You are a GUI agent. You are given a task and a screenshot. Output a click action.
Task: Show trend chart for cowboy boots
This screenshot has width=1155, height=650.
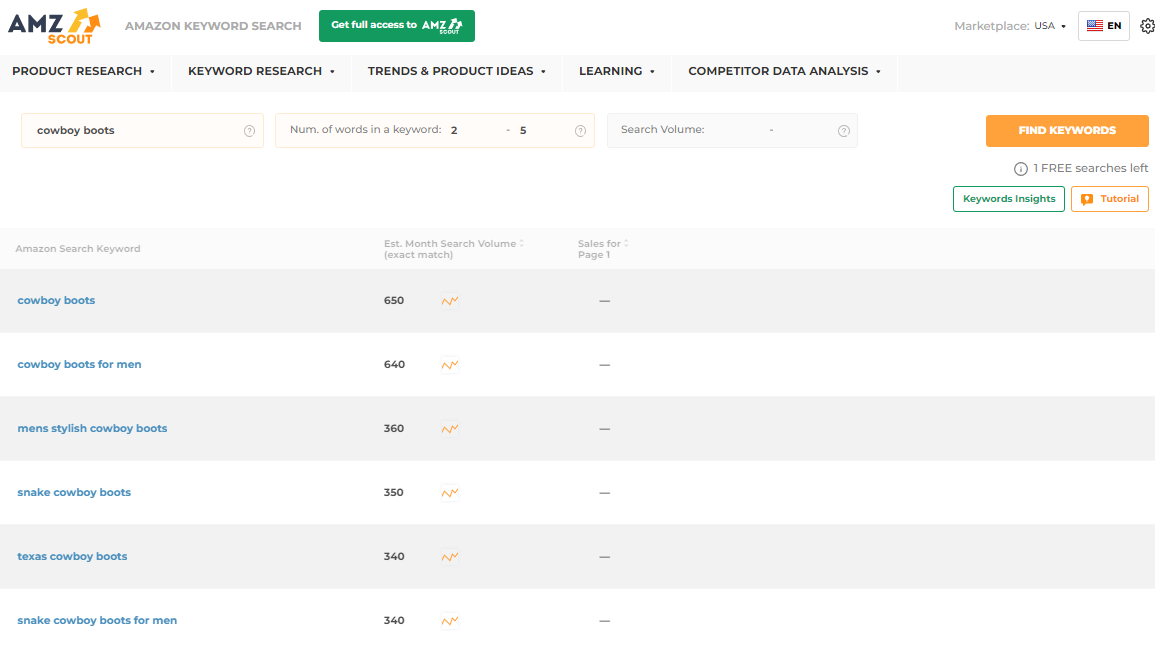tap(450, 301)
